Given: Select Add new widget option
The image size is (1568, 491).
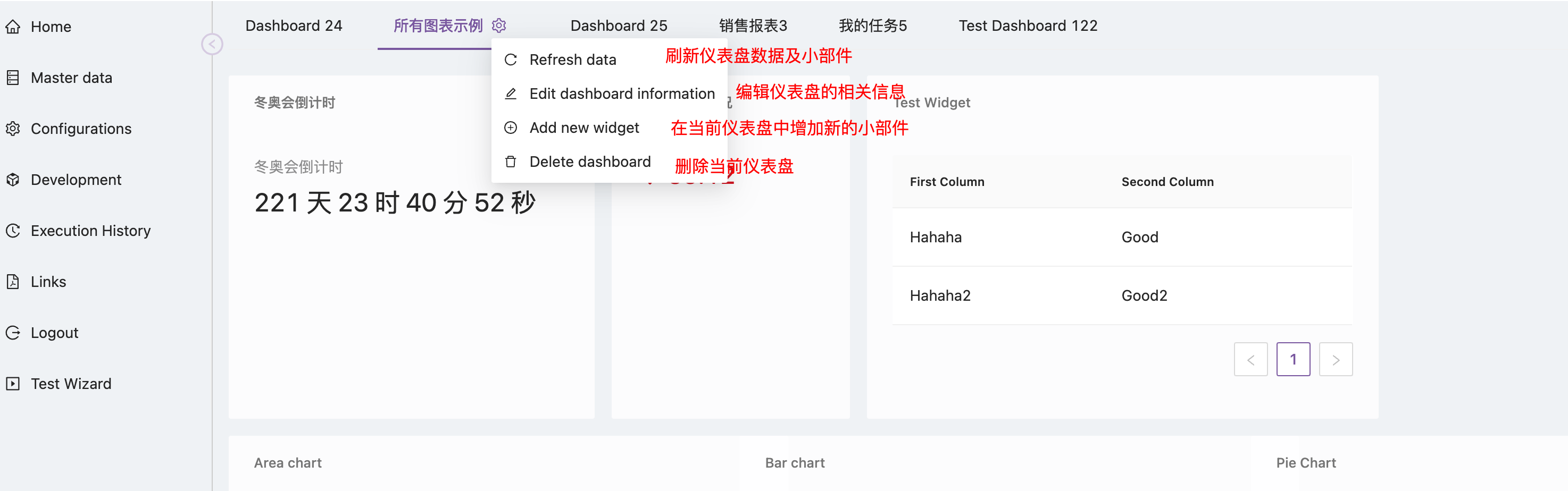Looking at the screenshot, I should tap(583, 128).
